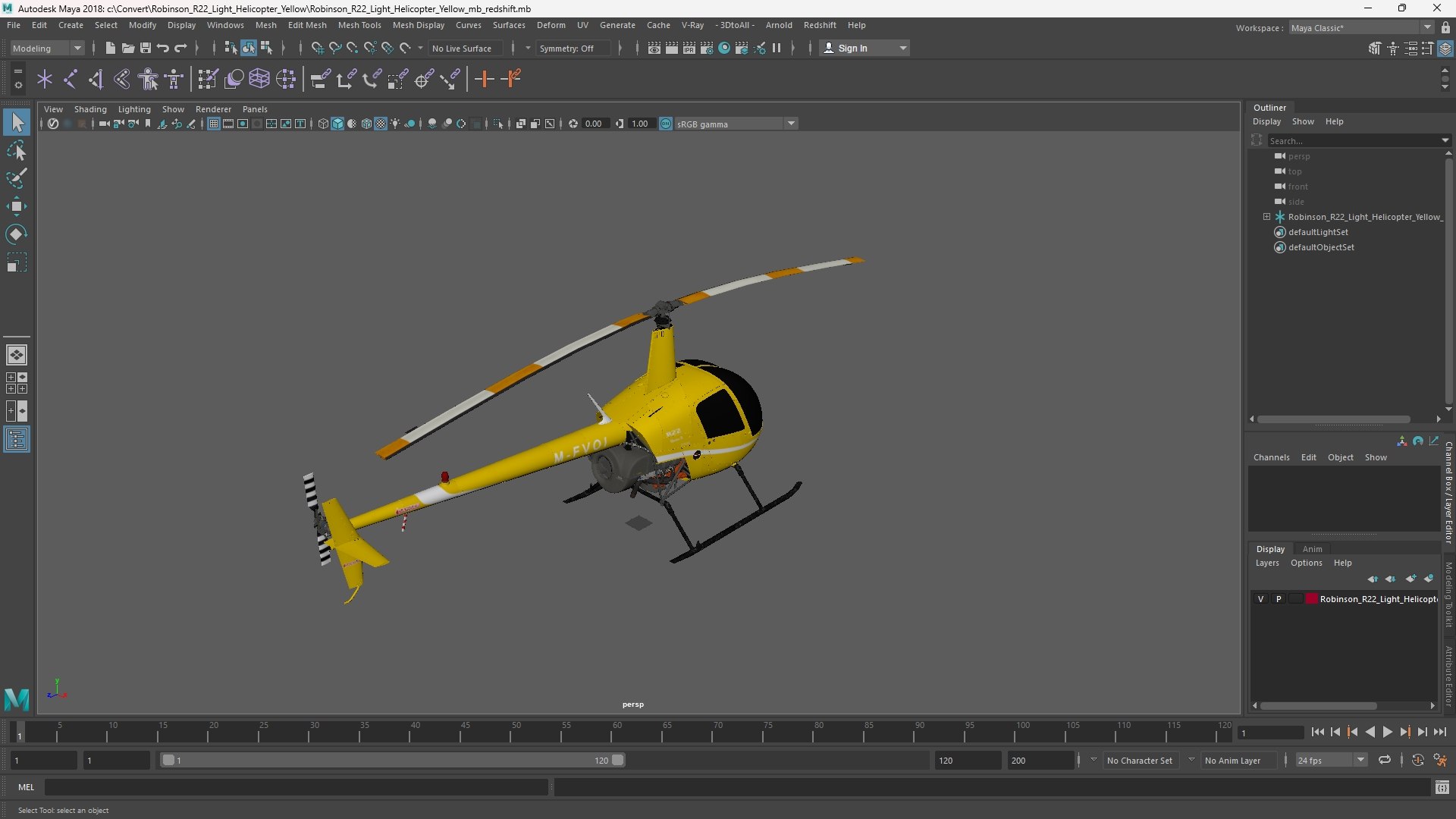This screenshot has height=819, width=1456.
Task: Click the Set Key plus shelf icon
Action: pos(484,79)
